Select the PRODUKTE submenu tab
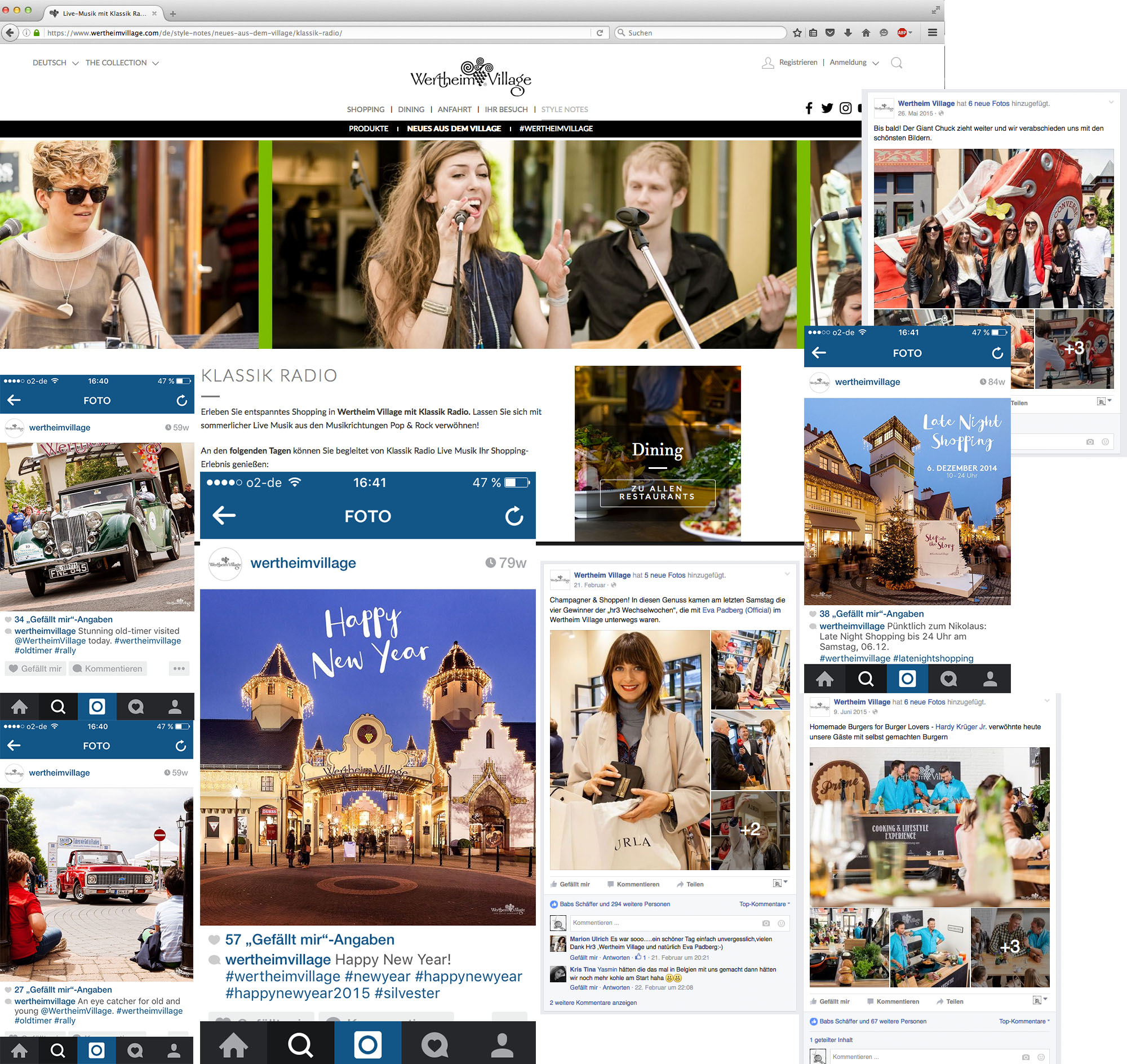 tap(368, 128)
